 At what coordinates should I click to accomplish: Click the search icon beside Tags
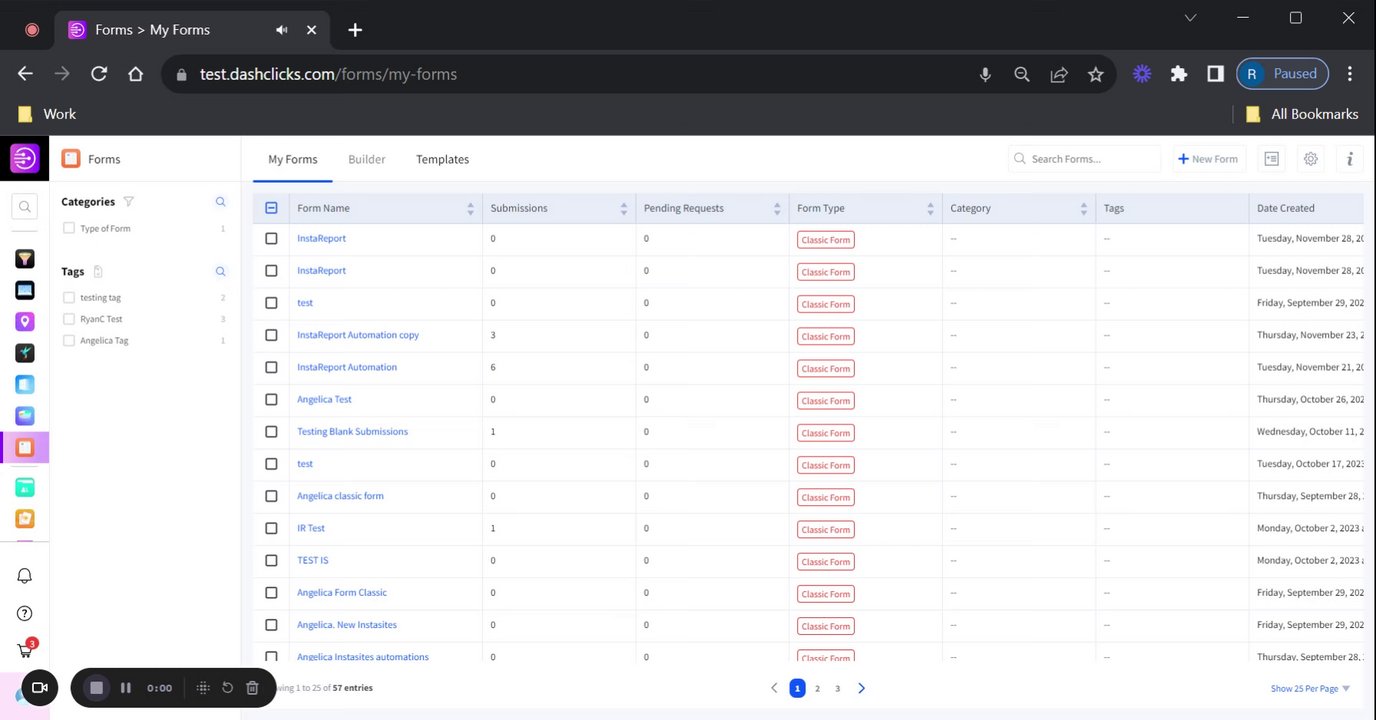pos(221,272)
